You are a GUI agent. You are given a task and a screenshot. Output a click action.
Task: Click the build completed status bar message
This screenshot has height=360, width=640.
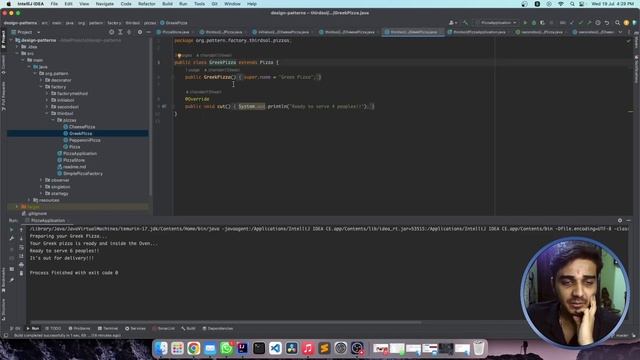(67, 336)
